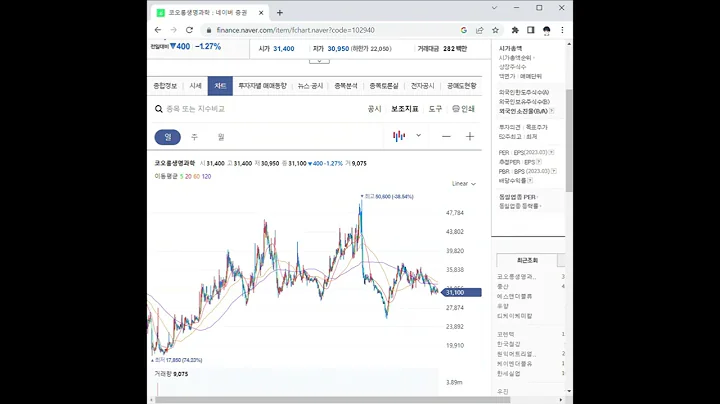Click help icon beside PBR BPS
720x404 pixels.
coord(554,171)
